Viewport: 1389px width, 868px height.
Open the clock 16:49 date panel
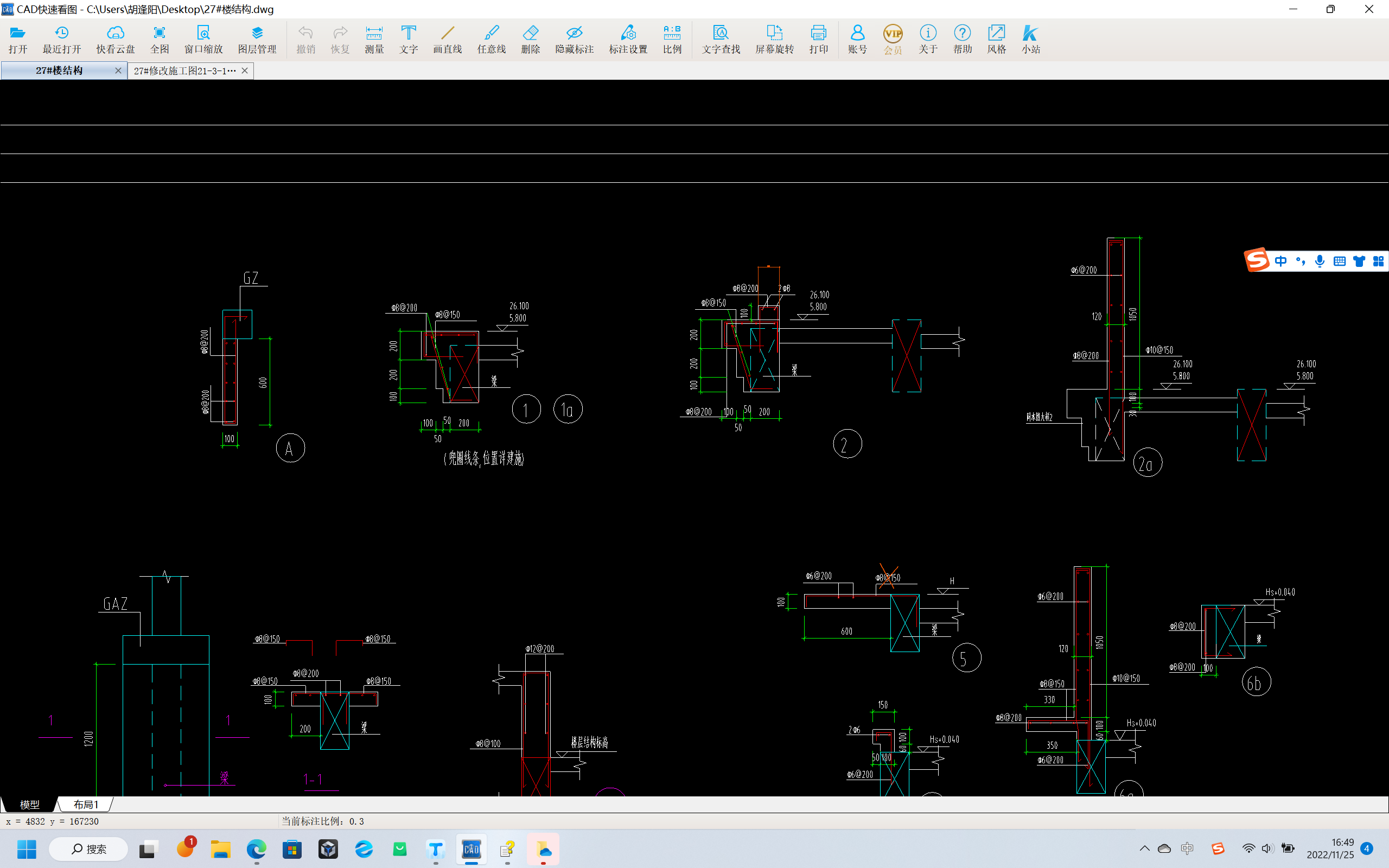(1330, 848)
